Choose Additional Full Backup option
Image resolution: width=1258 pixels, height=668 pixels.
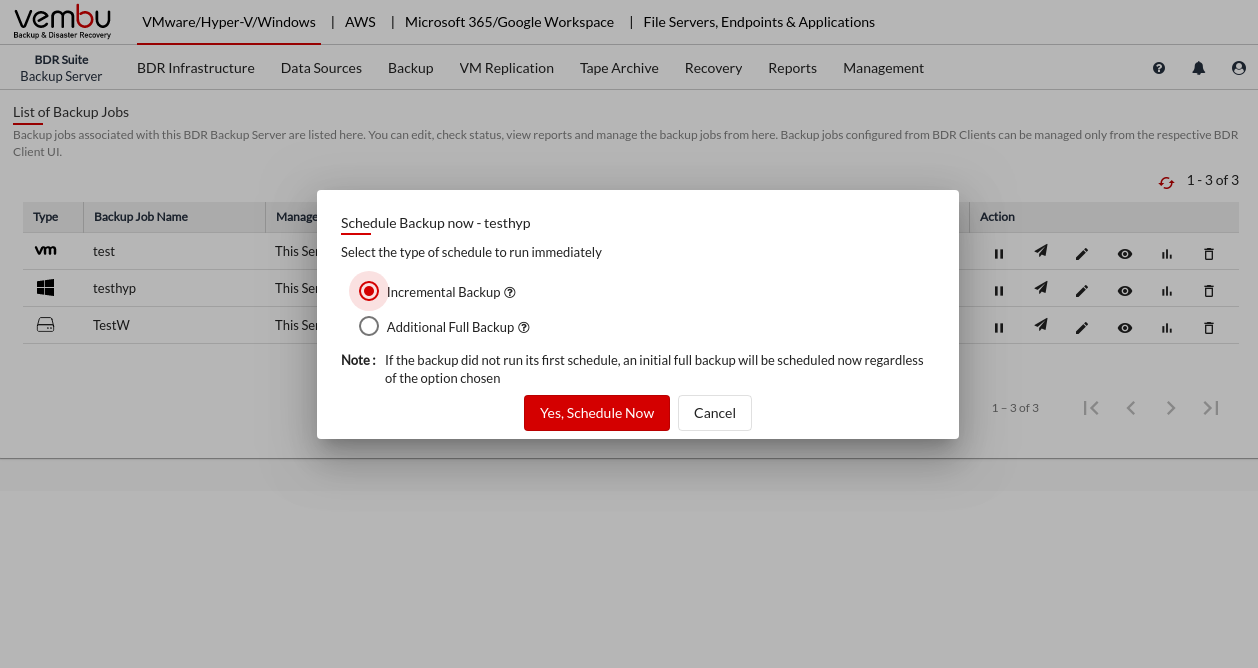[x=369, y=326]
